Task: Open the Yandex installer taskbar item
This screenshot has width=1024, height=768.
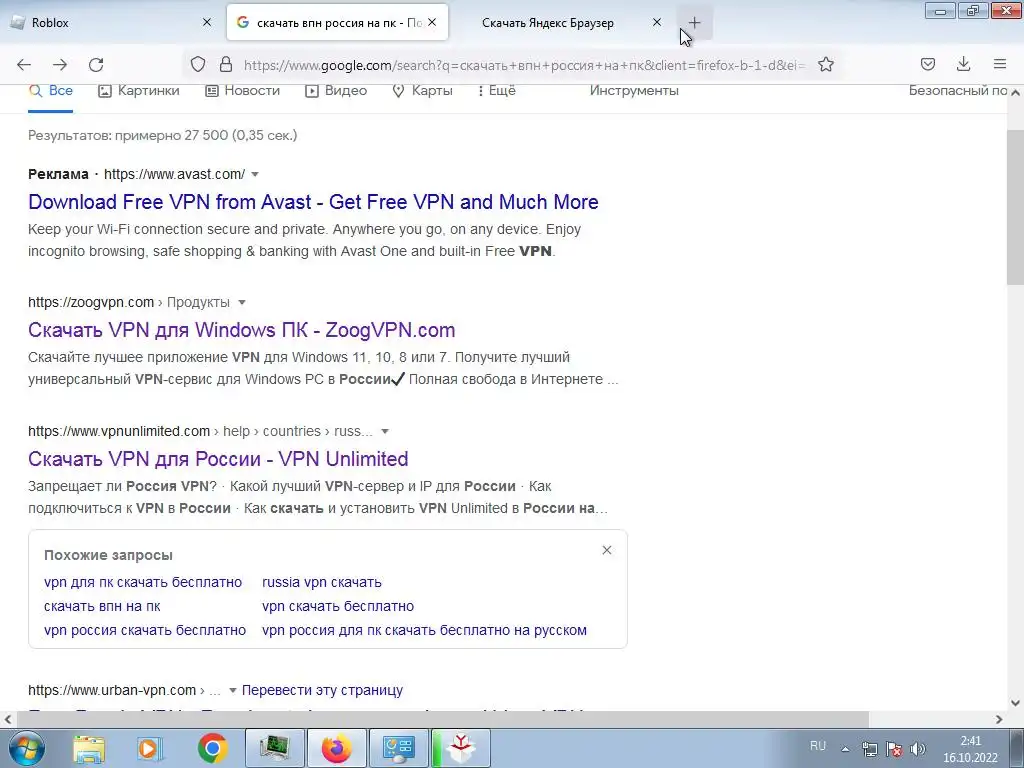Action: 461,748
